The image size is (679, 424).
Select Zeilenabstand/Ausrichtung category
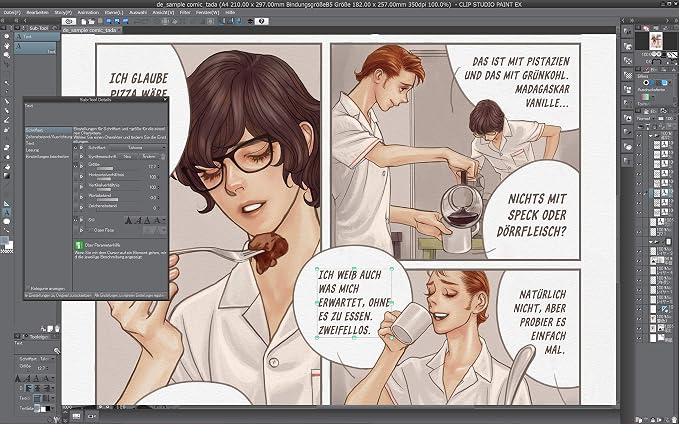tap(48, 136)
